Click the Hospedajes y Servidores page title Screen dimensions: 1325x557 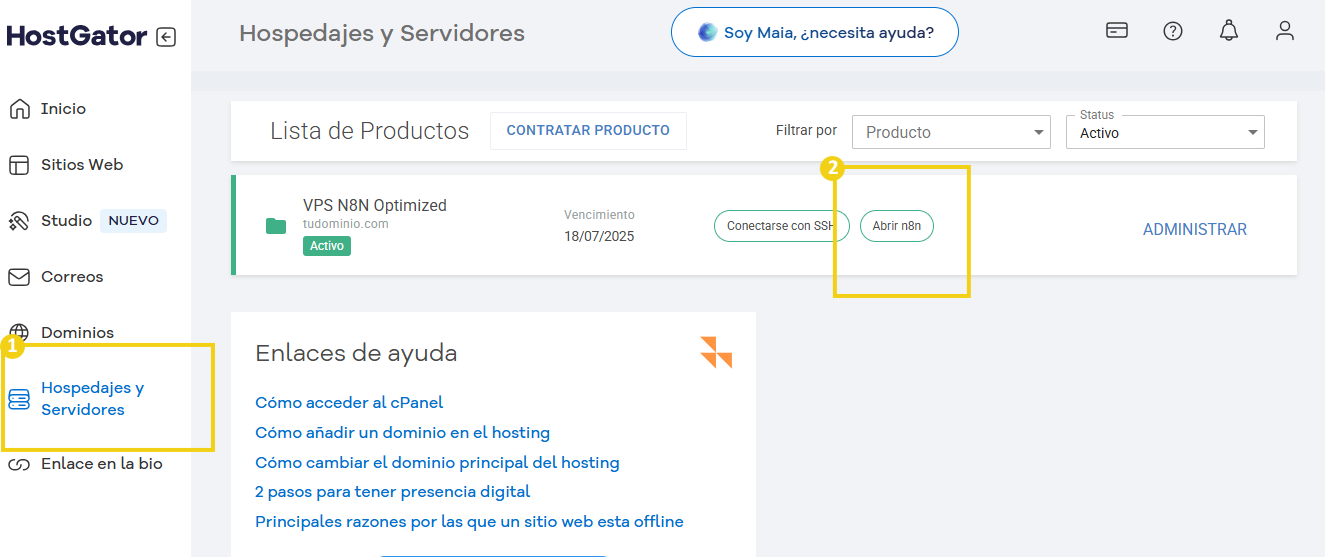click(x=382, y=33)
